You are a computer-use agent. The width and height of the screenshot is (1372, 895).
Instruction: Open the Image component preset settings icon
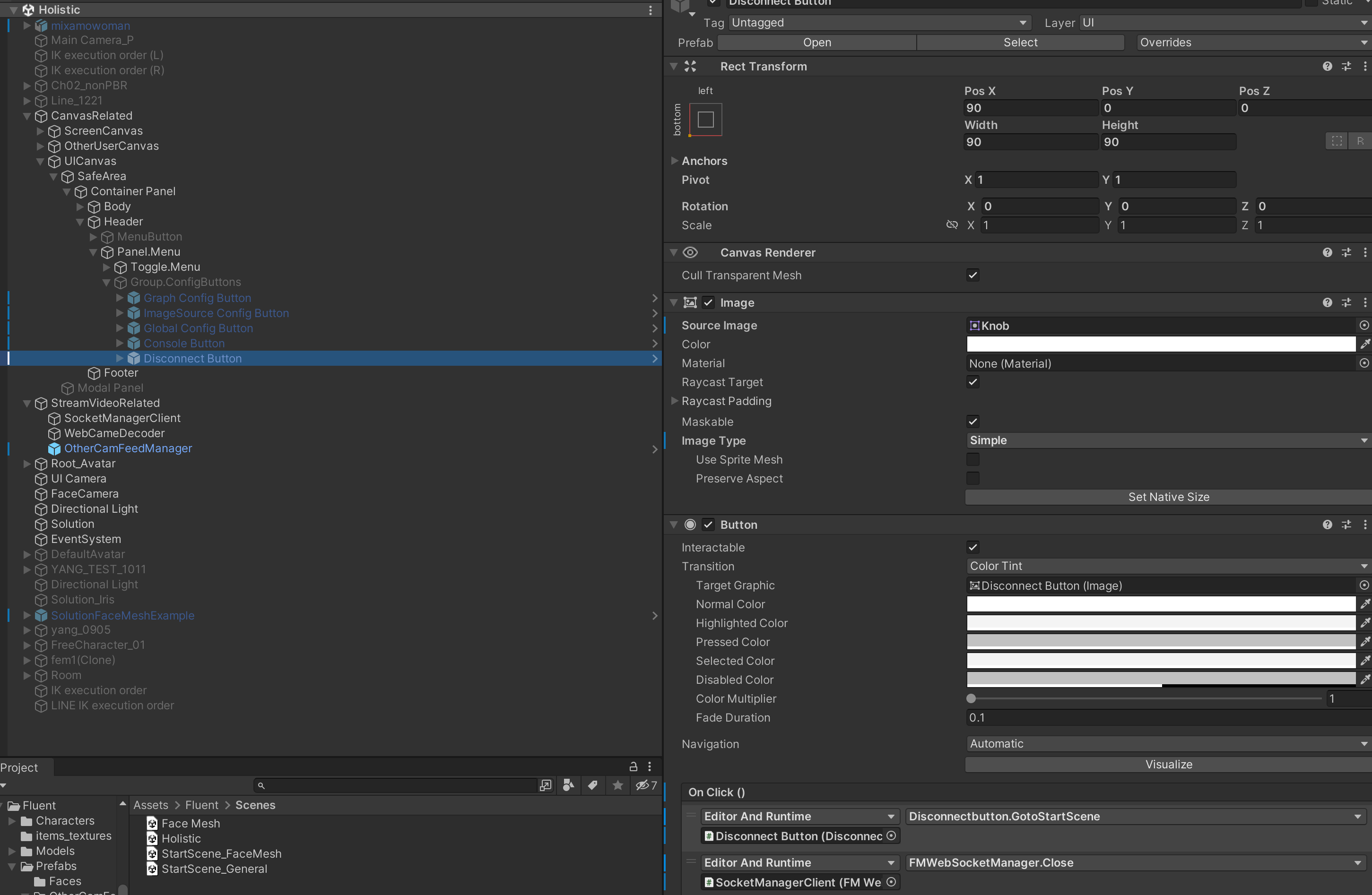(1346, 302)
